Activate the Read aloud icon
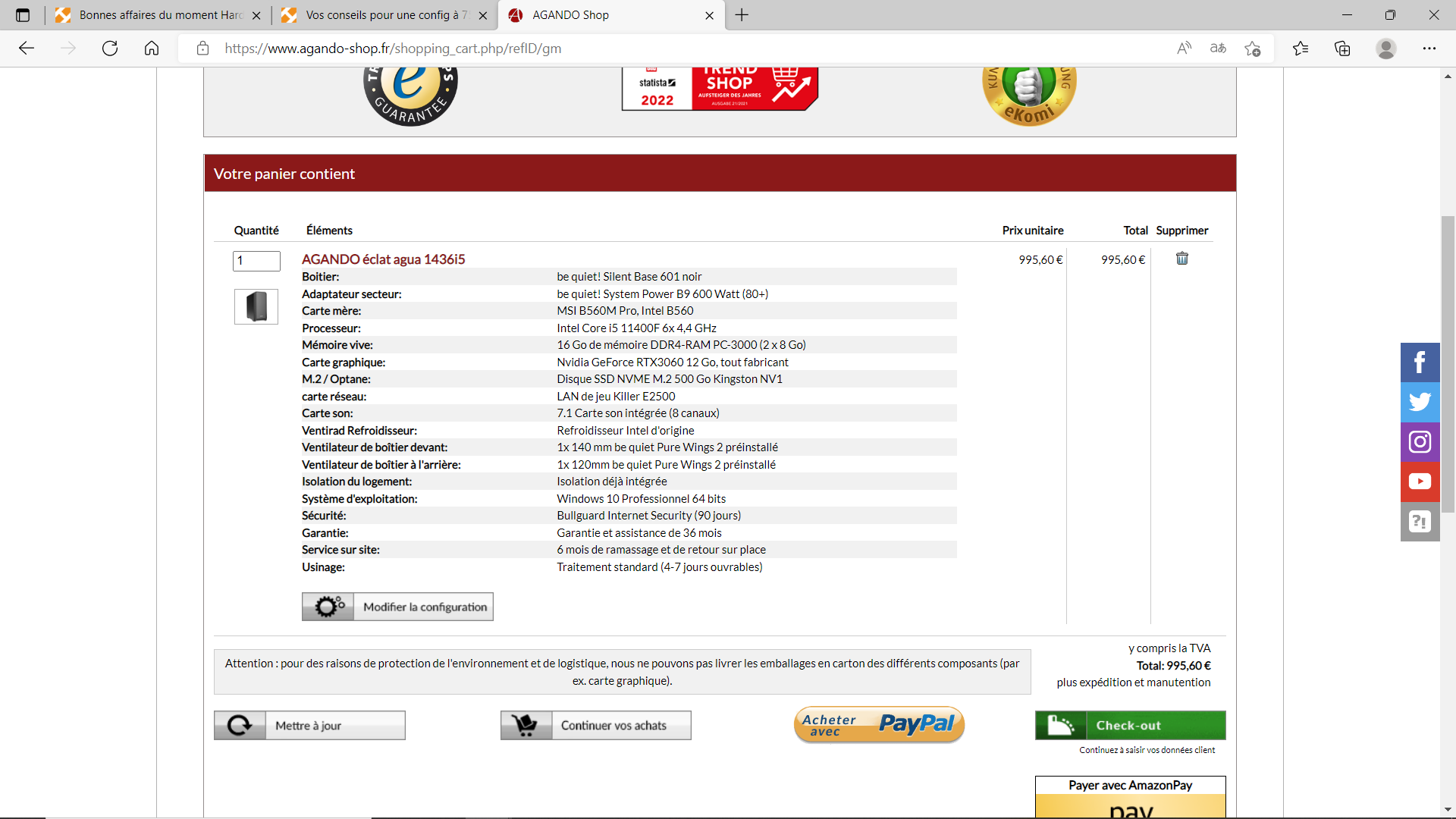The height and width of the screenshot is (819, 1456). pos(1184,49)
